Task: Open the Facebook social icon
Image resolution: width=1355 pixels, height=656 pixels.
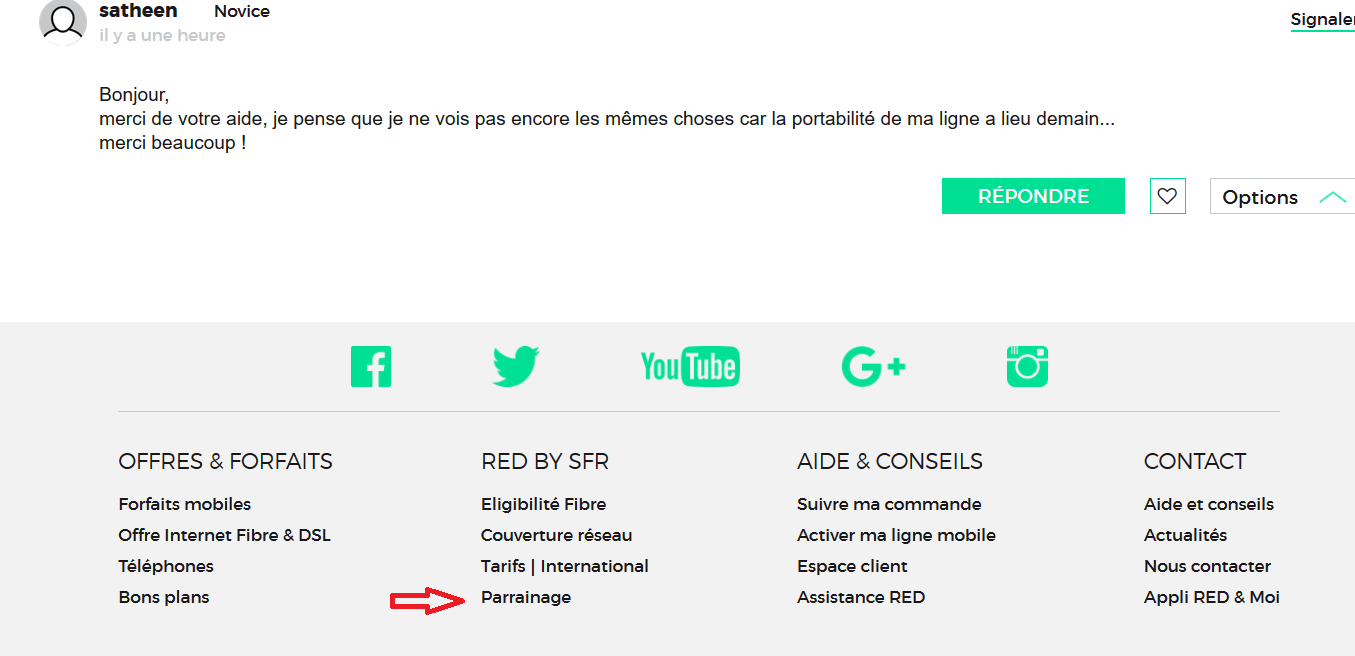Action: (x=371, y=367)
